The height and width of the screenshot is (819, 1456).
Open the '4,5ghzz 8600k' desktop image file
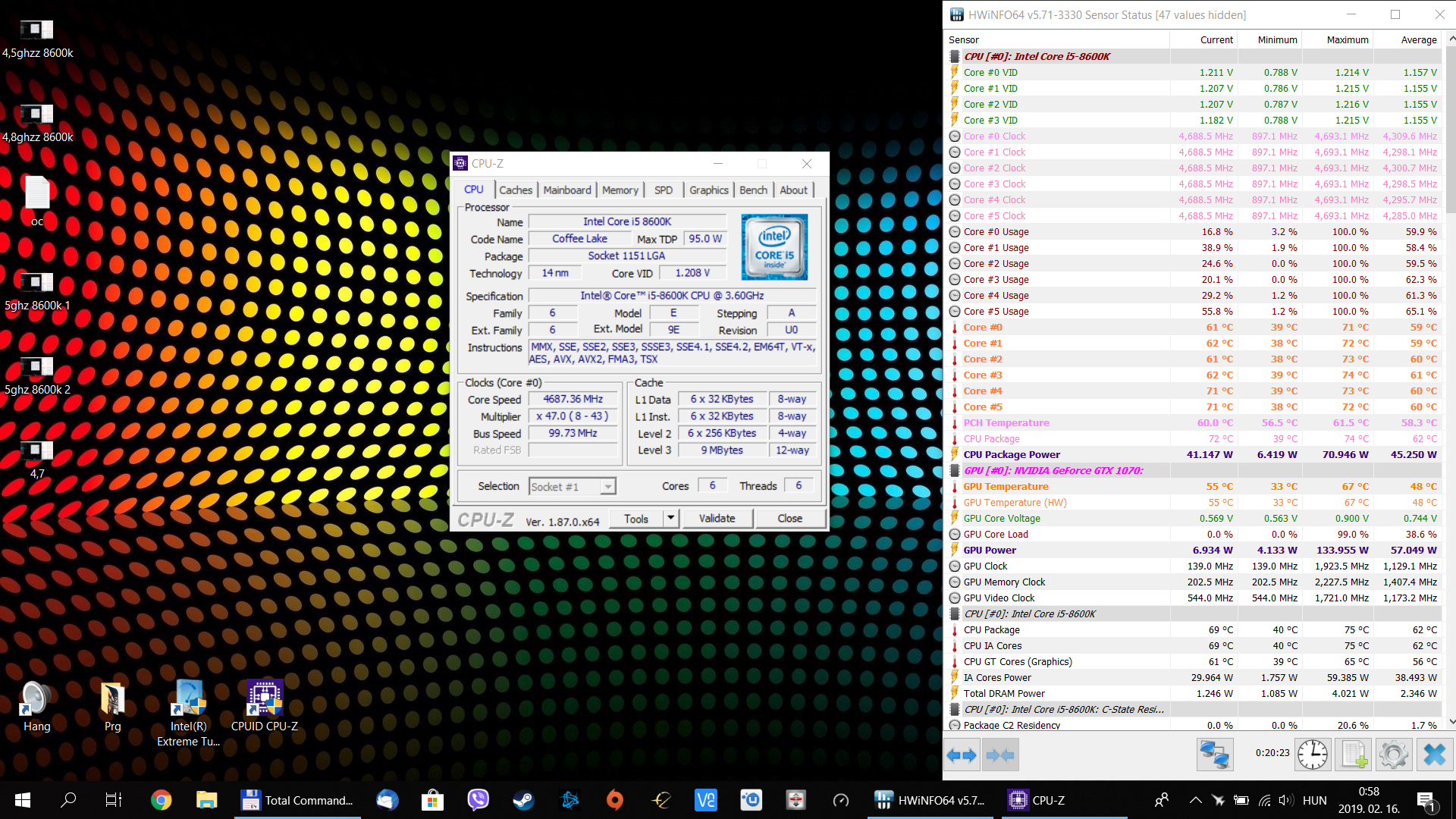(x=37, y=39)
